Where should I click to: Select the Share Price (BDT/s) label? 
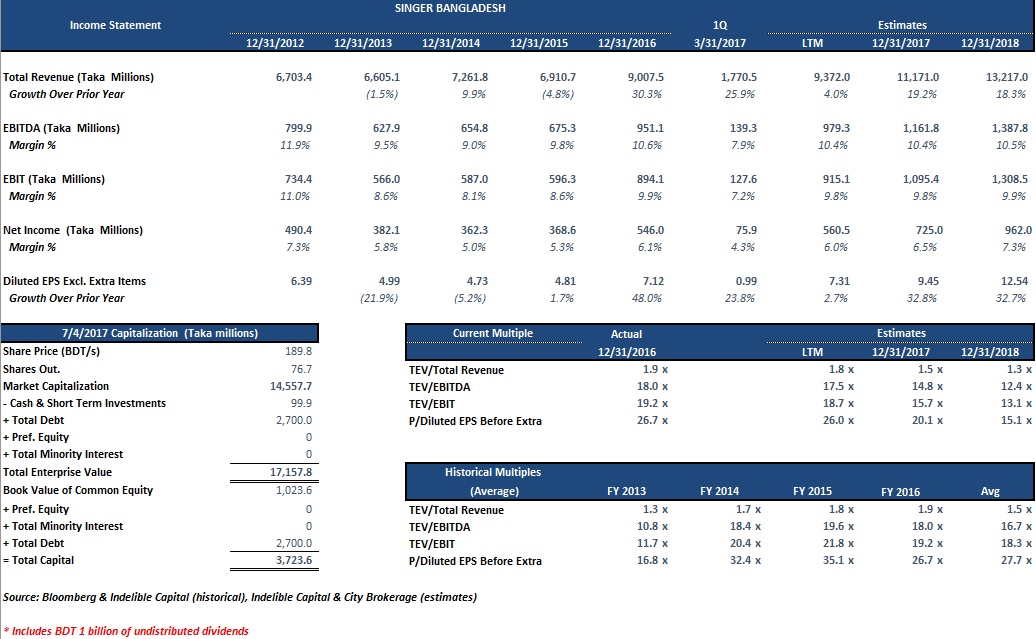click(52, 351)
